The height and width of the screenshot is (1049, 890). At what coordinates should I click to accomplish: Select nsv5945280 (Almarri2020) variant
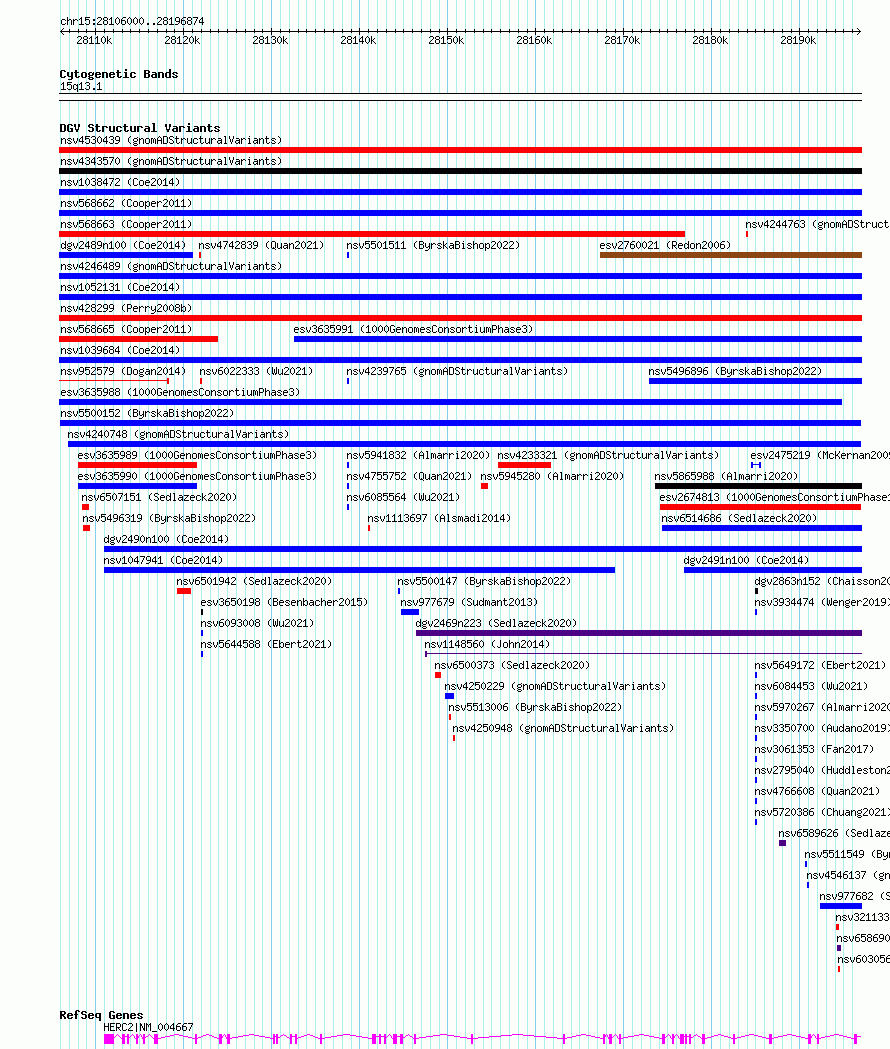coord(552,476)
